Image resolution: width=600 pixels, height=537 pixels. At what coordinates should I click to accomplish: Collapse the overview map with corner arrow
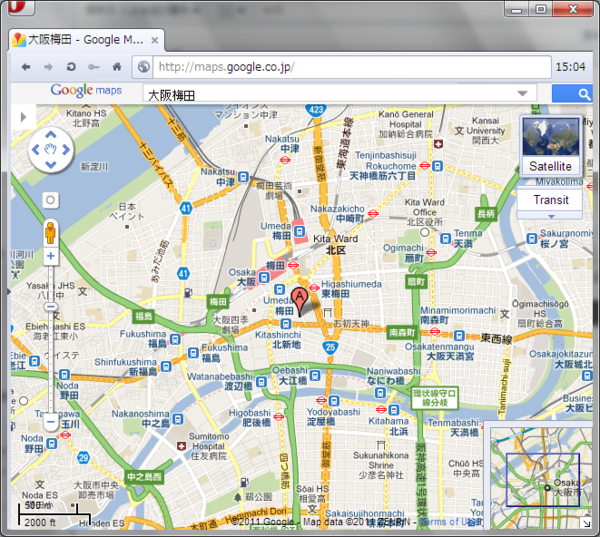(587, 523)
